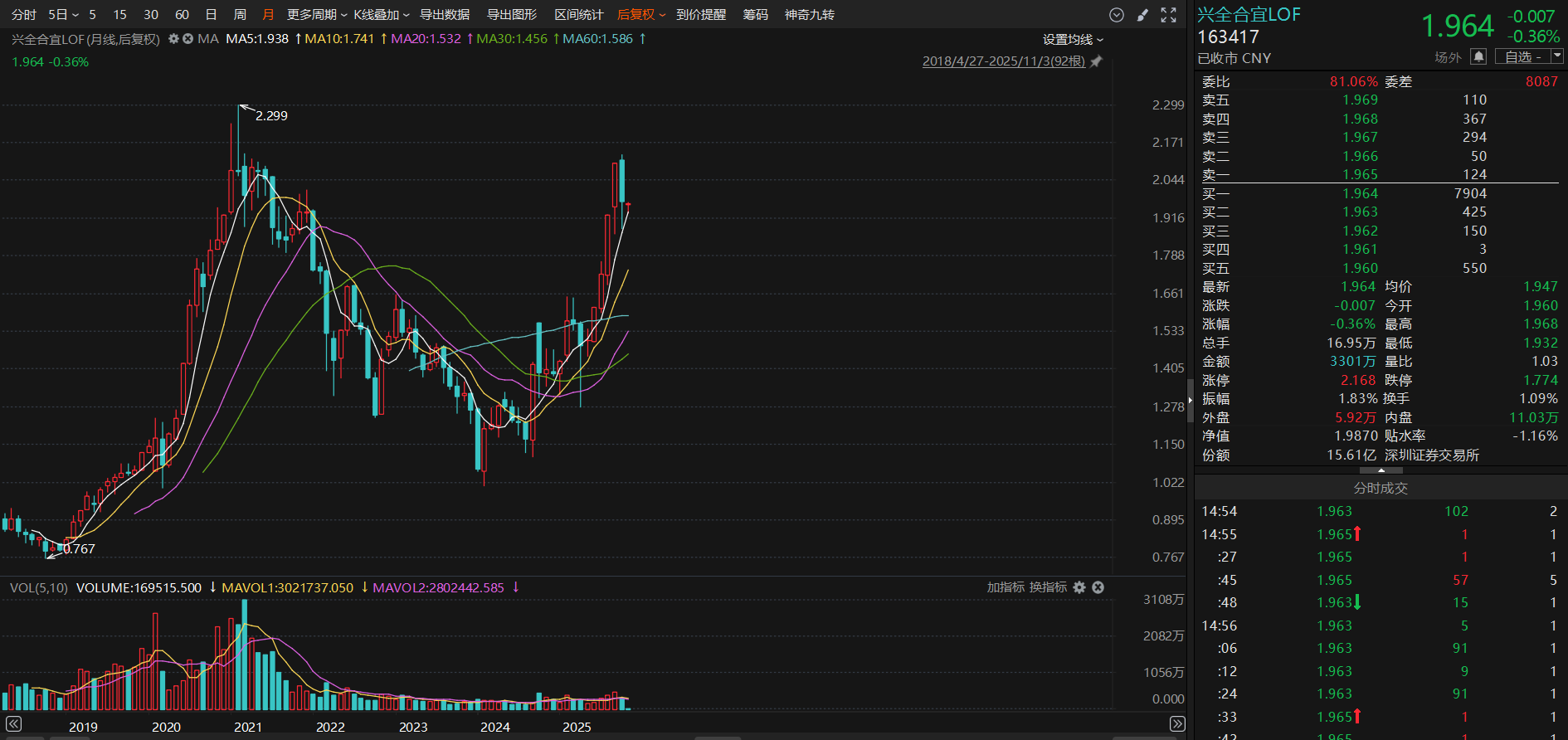The width and height of the screenshot is (1568, 740).
Task: Open the VOL indicator settings gear
Action: pyautogui.click(x=1079, y=587)
